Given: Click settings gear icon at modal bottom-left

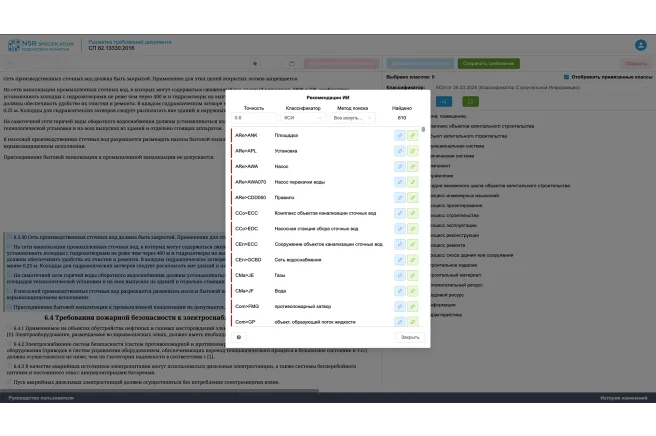Looking at the screenshot, I should 239,337.
